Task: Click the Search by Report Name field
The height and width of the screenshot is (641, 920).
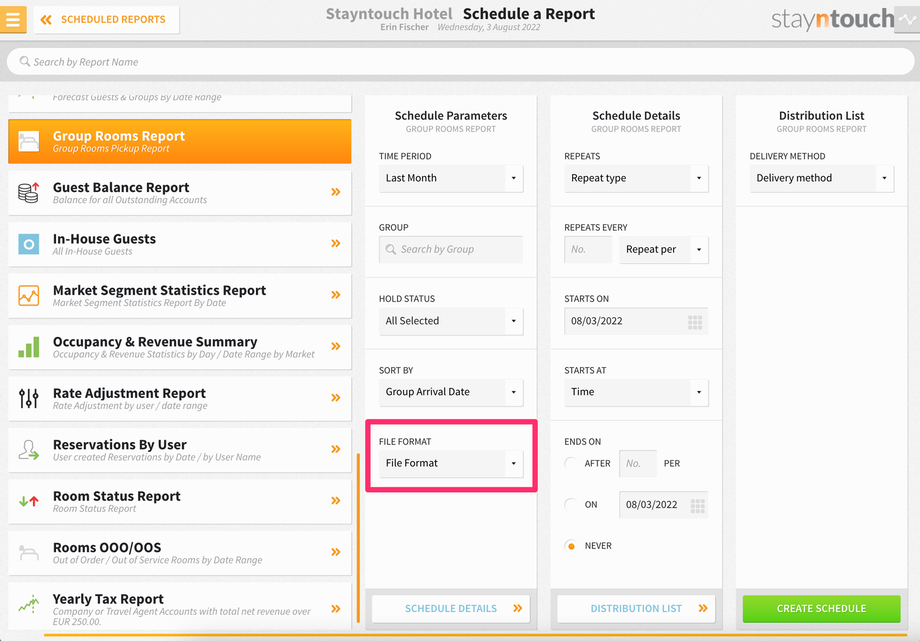Action: click(460, 62)
